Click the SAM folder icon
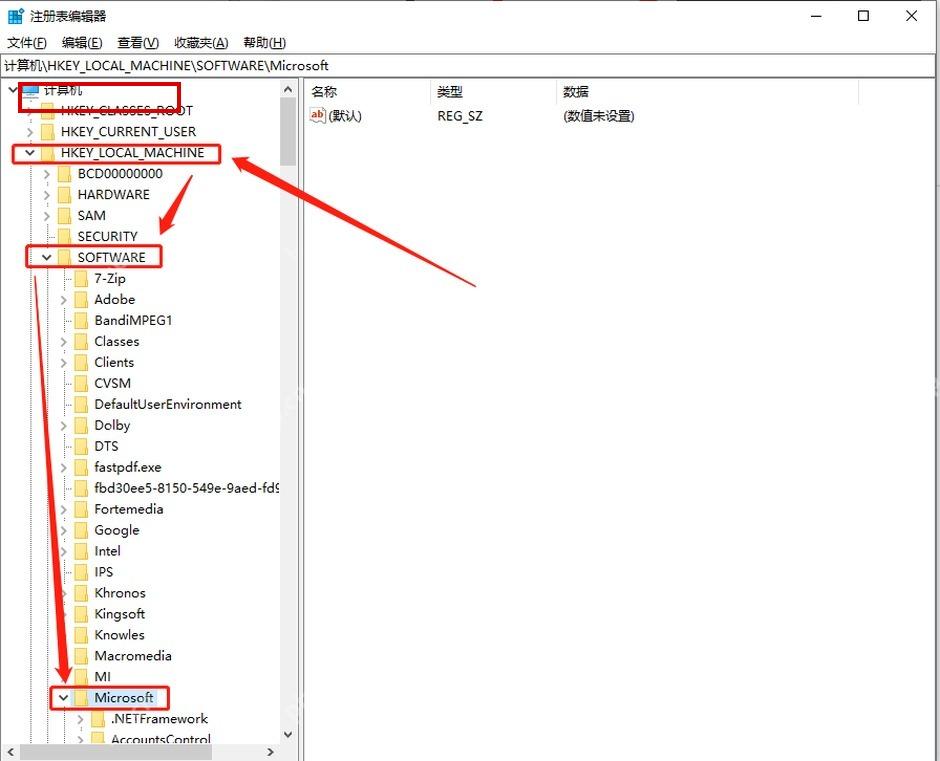940x761 pixels. point(64,216)
